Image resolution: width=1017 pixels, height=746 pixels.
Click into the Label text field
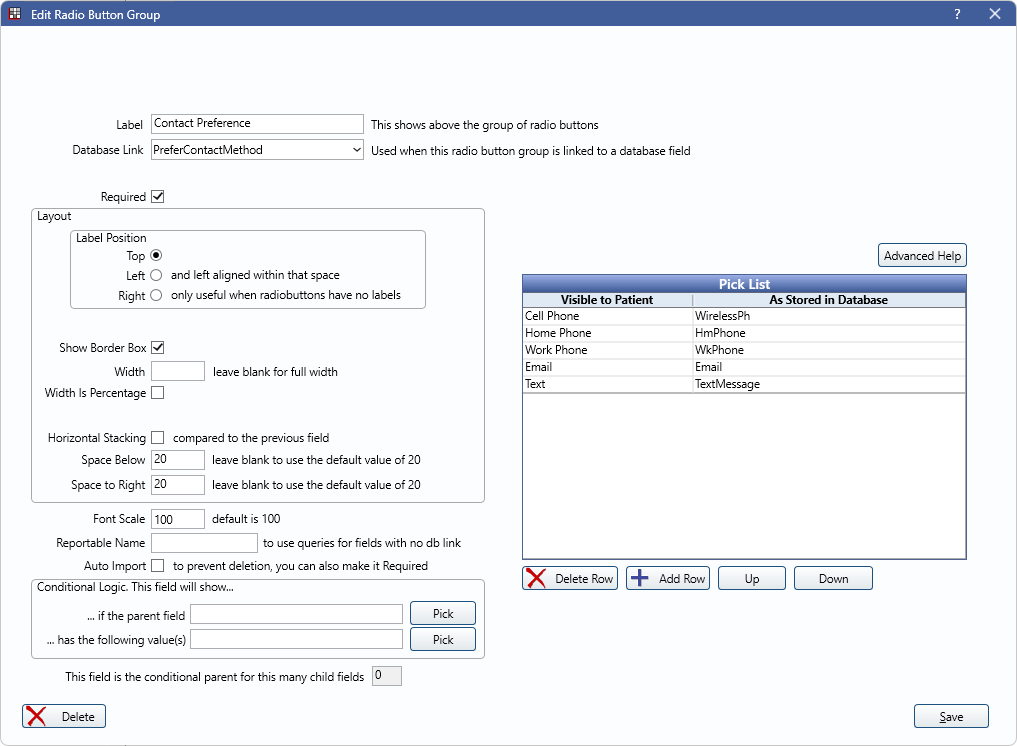(x=257, y=123)
